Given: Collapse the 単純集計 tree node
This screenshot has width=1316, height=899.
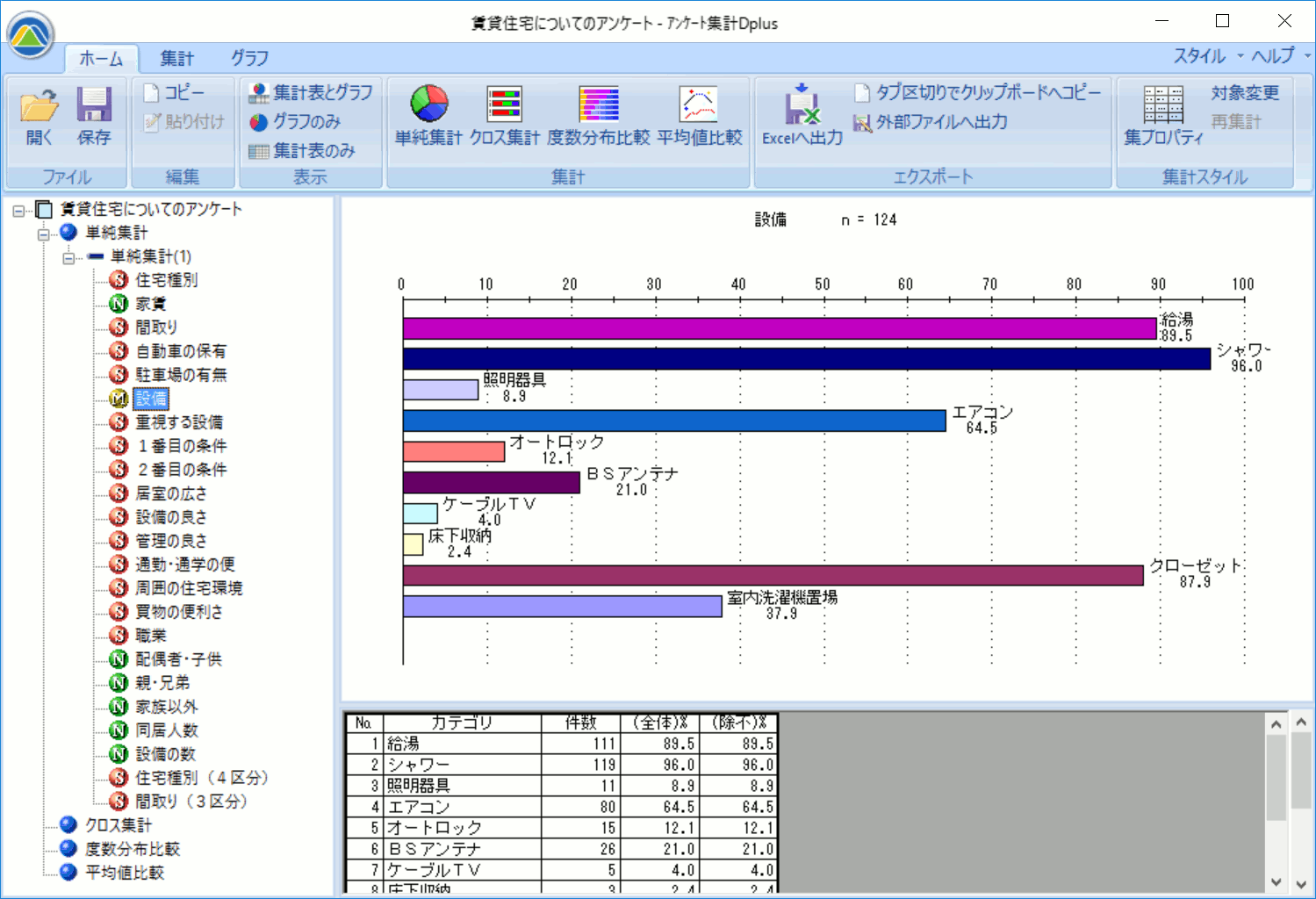Looking at the screenshot, I should 43,234.
